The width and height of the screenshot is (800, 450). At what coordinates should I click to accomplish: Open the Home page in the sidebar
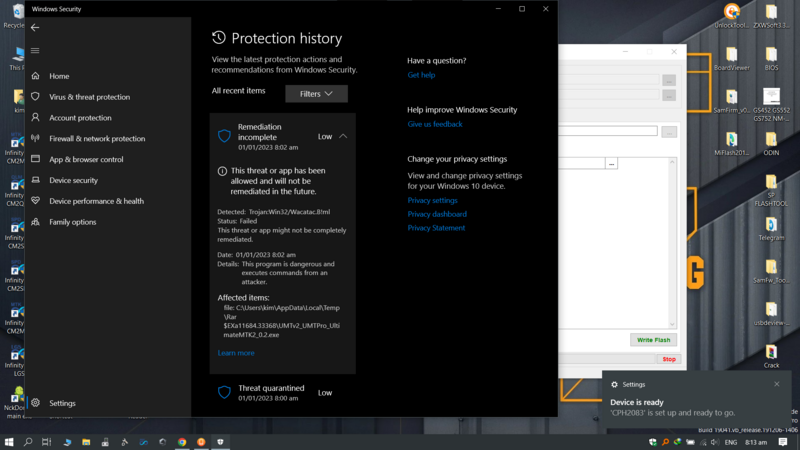click(59, 76)
